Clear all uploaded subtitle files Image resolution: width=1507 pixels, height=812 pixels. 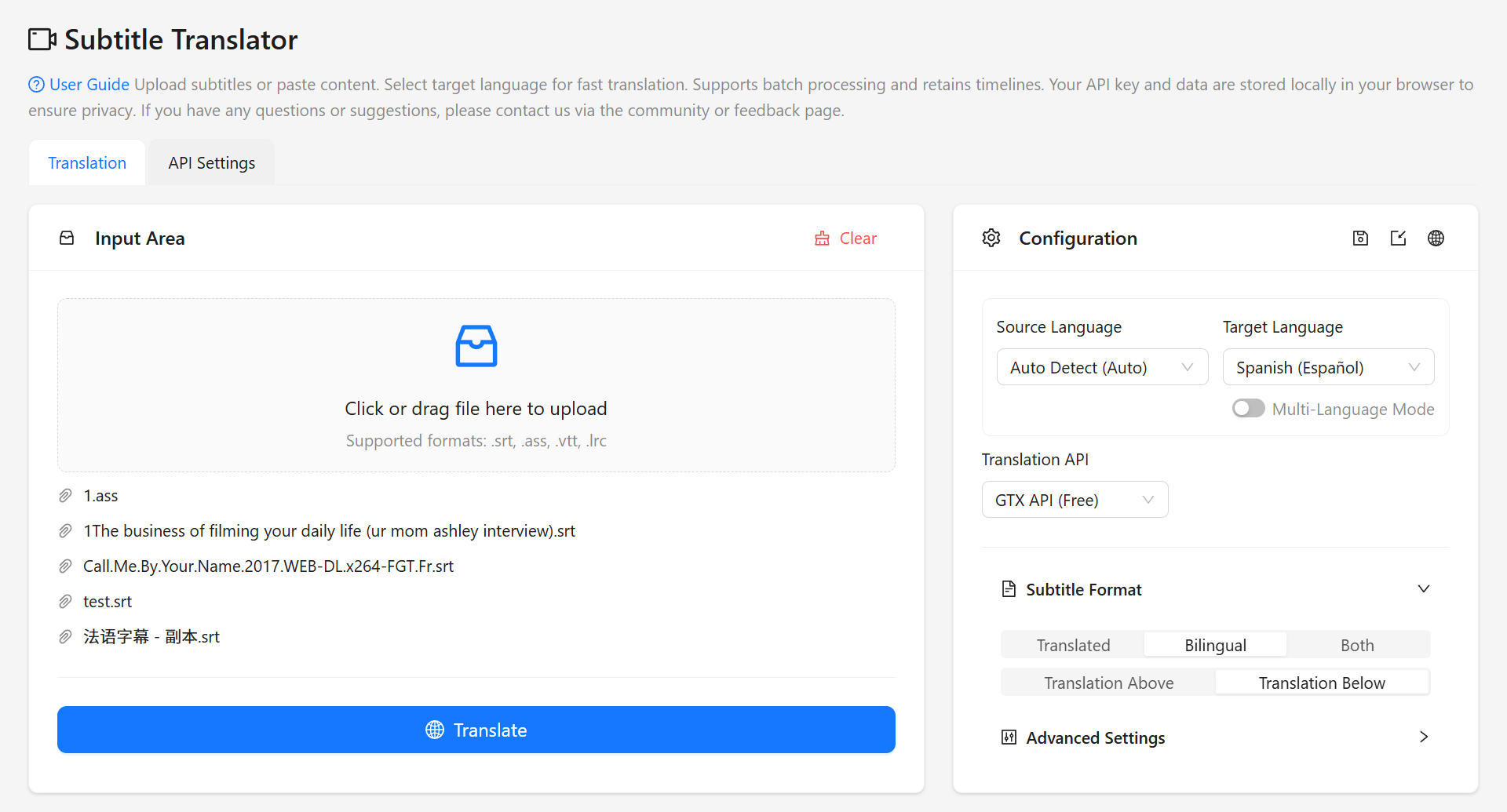click(x=845, y=238)
